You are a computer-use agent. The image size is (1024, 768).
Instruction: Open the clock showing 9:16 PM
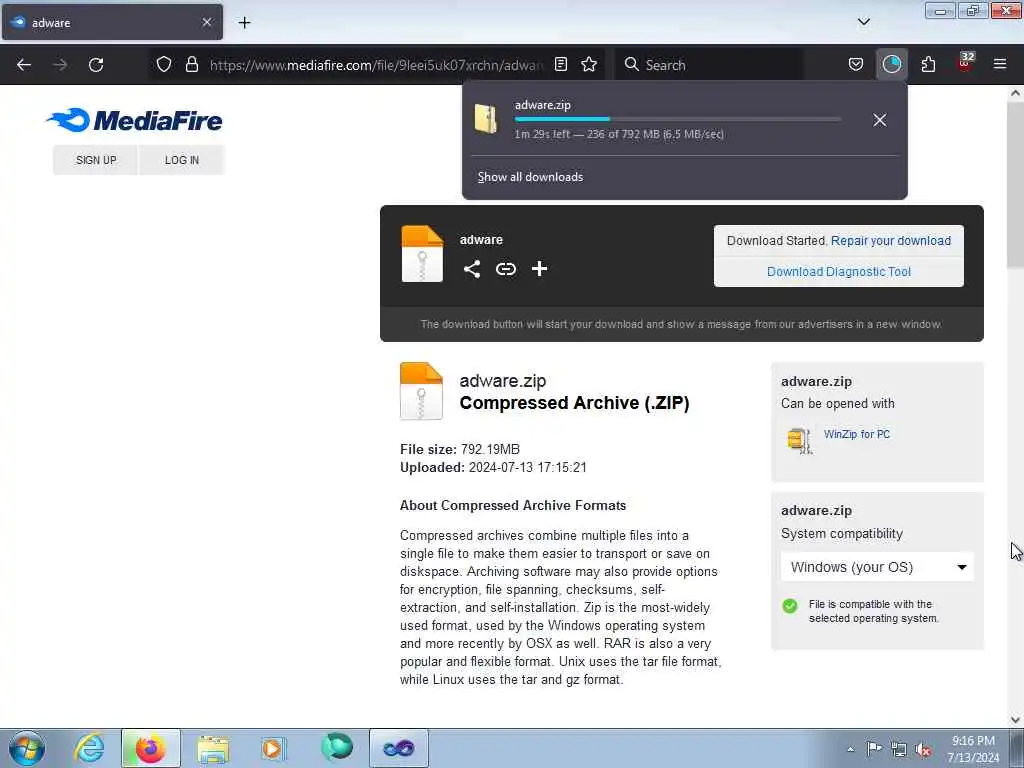tap(973, 748)
